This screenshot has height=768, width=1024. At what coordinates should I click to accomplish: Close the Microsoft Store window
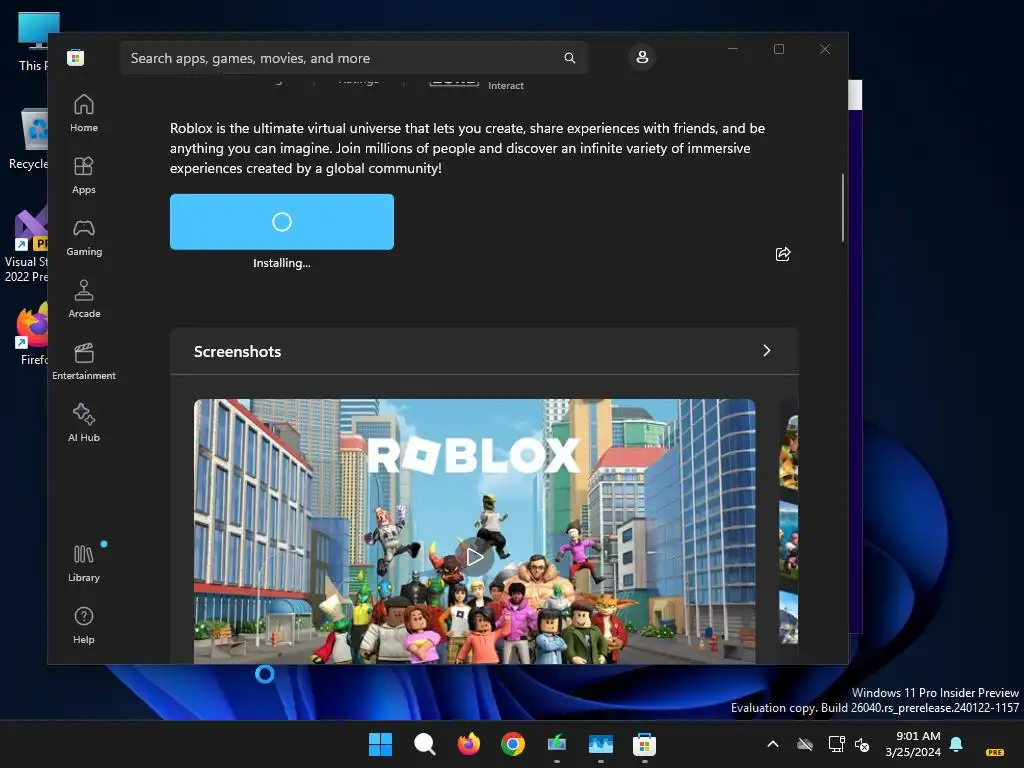click(x=825, y=49)
